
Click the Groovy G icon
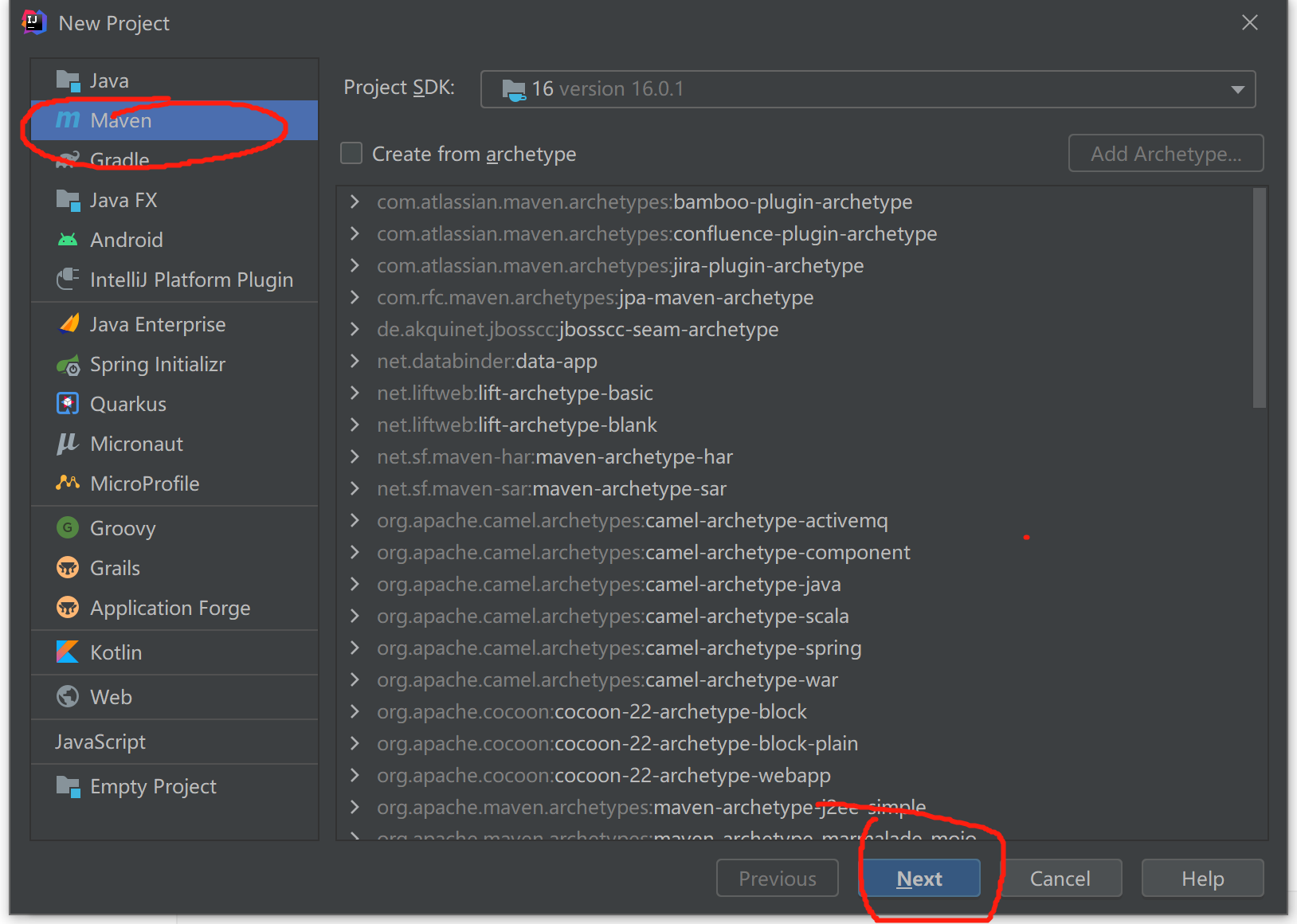pos(69,528)
